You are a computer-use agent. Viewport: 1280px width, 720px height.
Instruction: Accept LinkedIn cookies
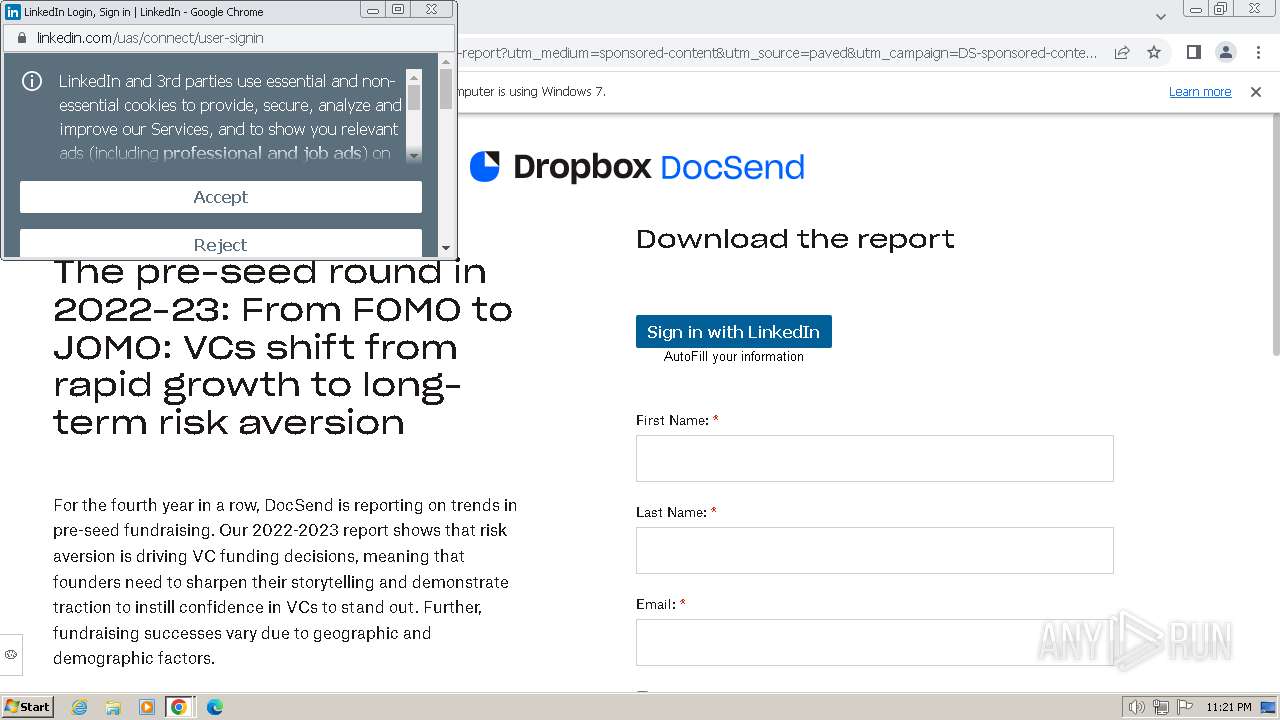221,197
